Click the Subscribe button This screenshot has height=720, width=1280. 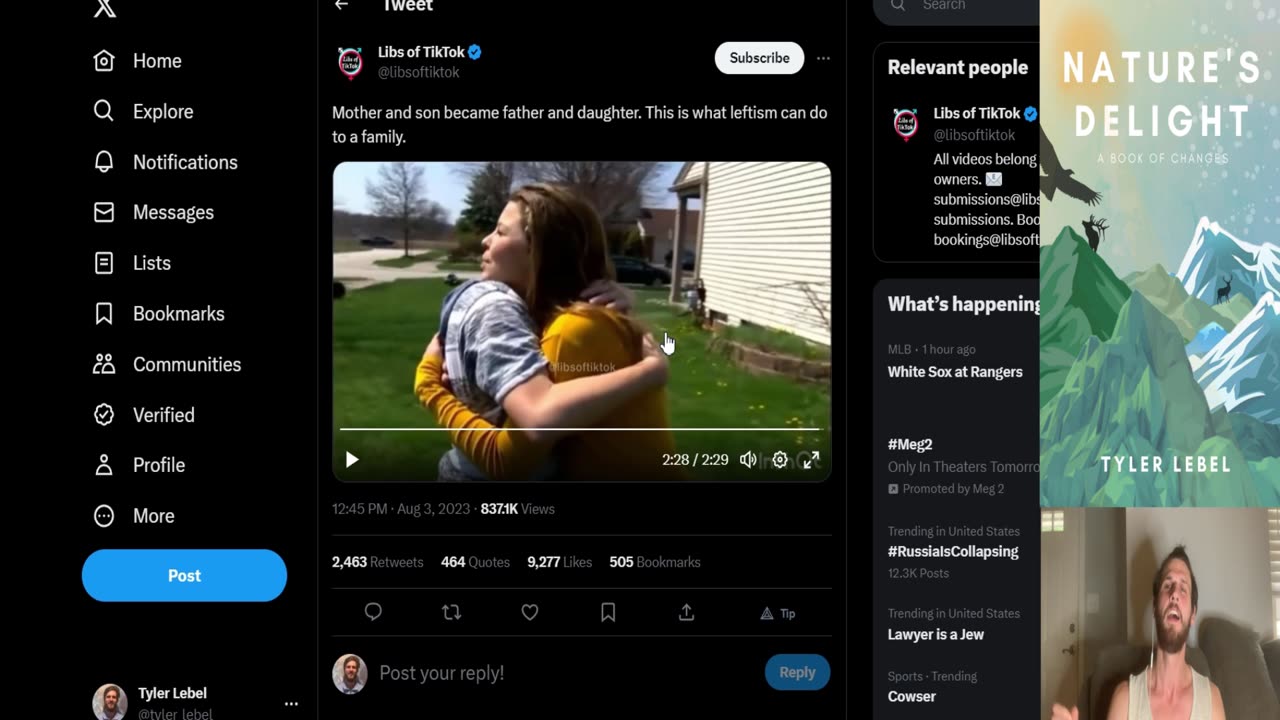tap(759, 58)
